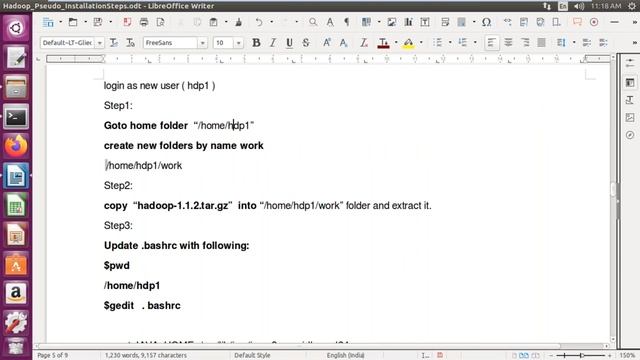Apply yellow highlighting color

point(408,42)
